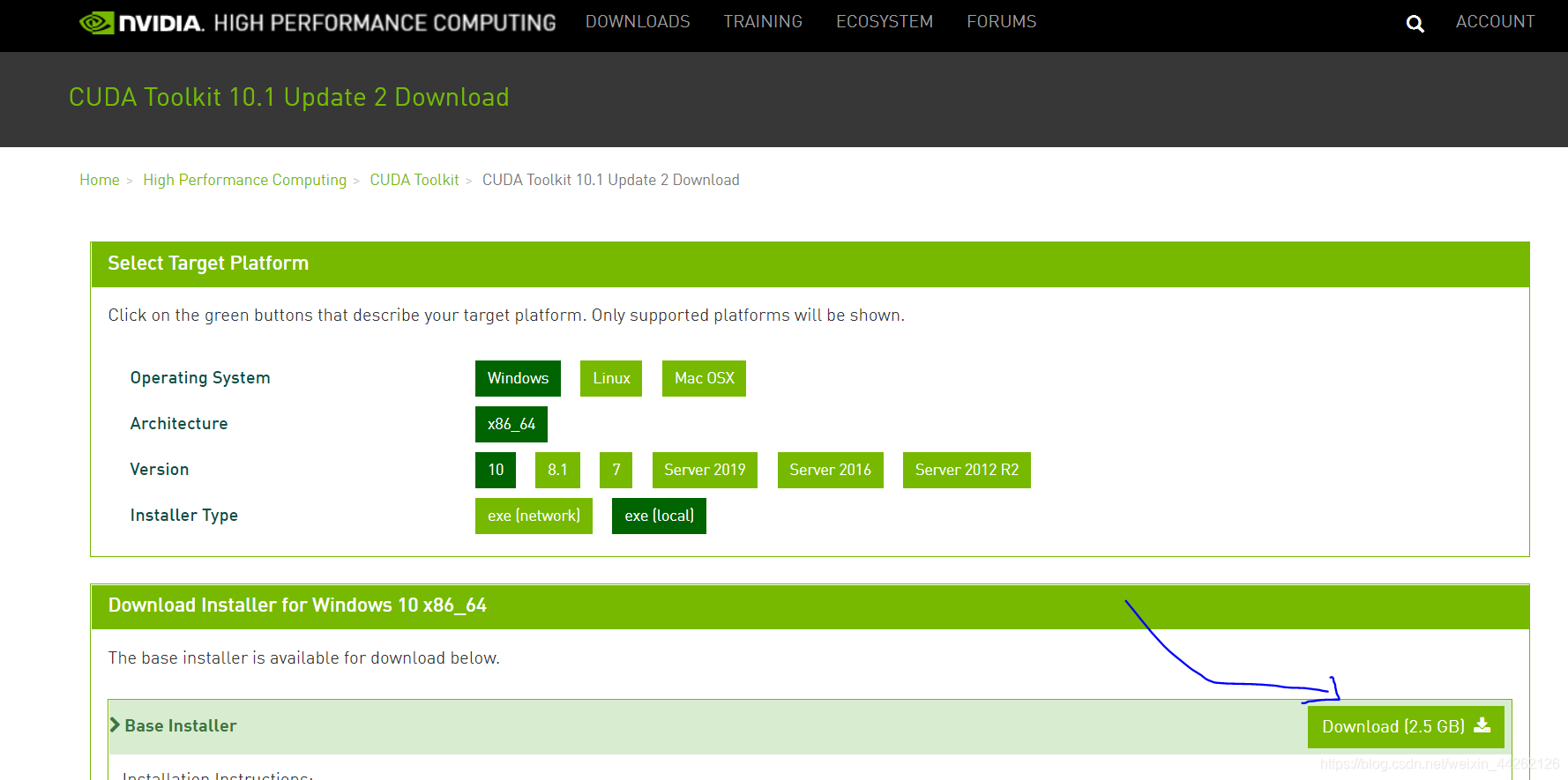Click HIGH PERFORMANCE COMPUTING header title

pyautogui.click(x=385, y=23)
